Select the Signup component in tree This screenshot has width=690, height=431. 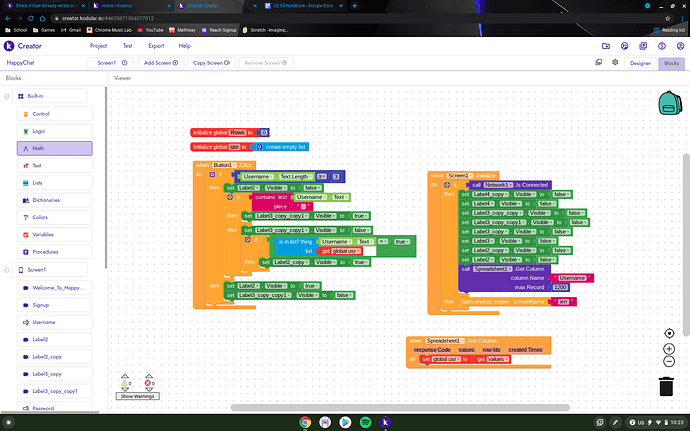(55, 305)
